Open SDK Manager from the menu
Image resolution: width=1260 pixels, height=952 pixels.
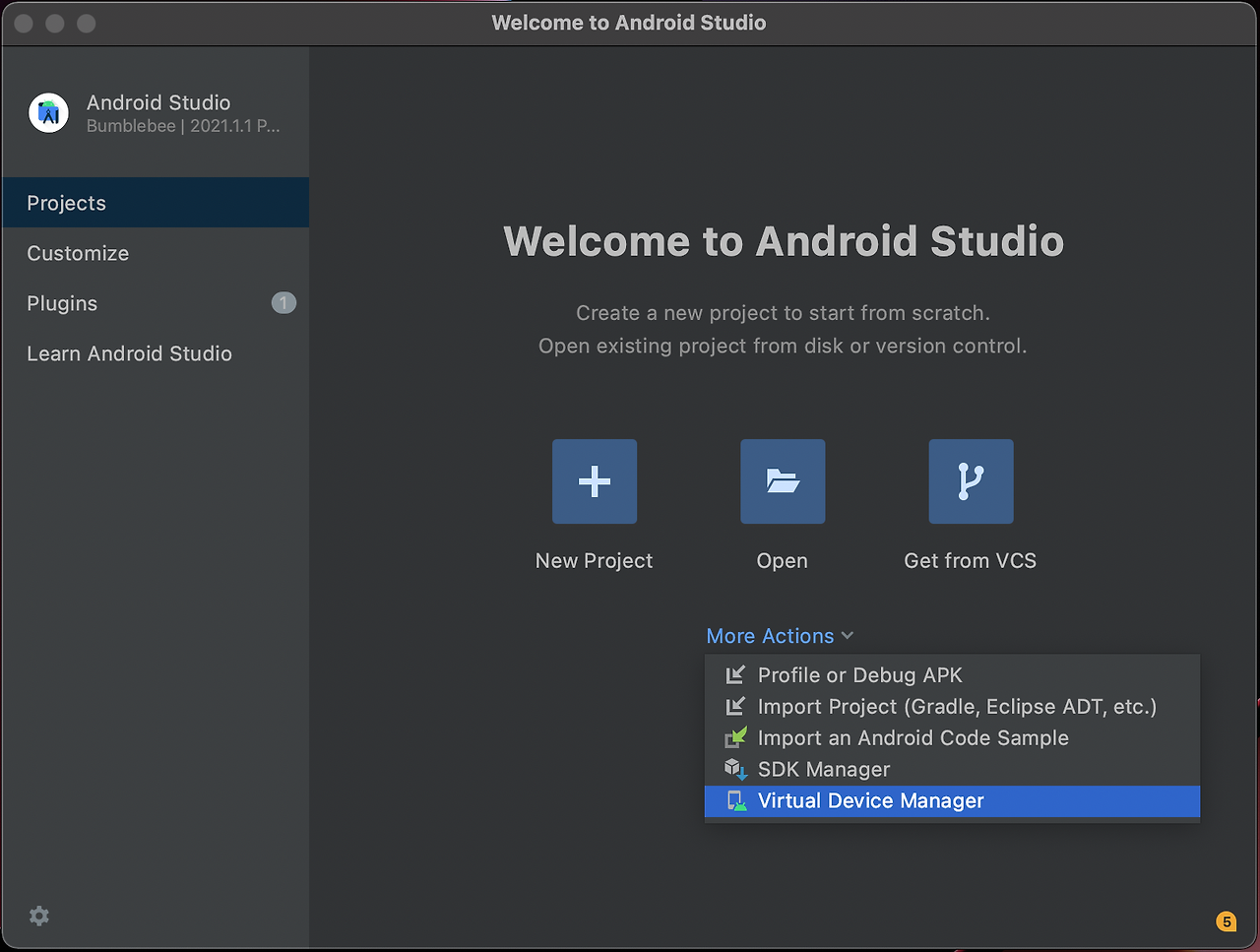pyautogui.click(x=953, y=769)
